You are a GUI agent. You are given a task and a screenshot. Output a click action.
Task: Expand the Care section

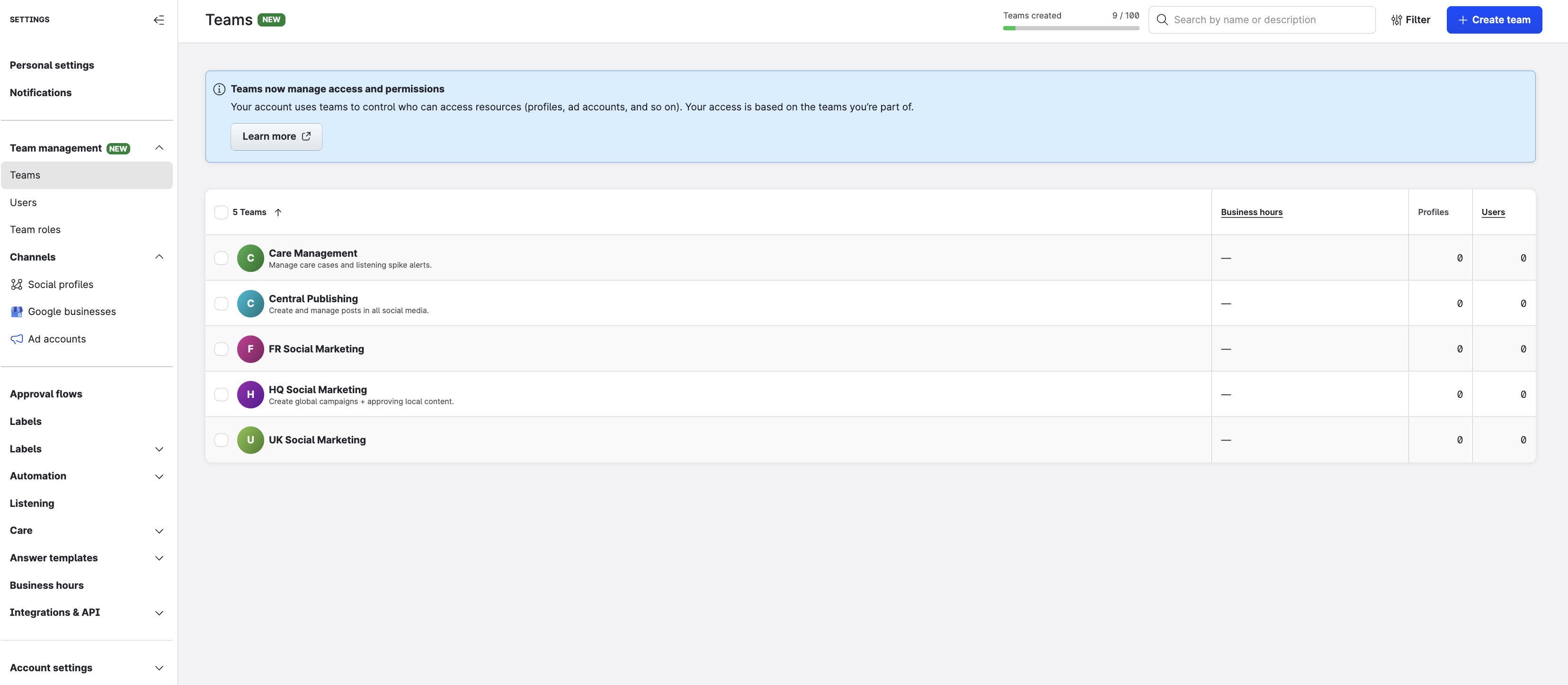[x=160, y=531]
